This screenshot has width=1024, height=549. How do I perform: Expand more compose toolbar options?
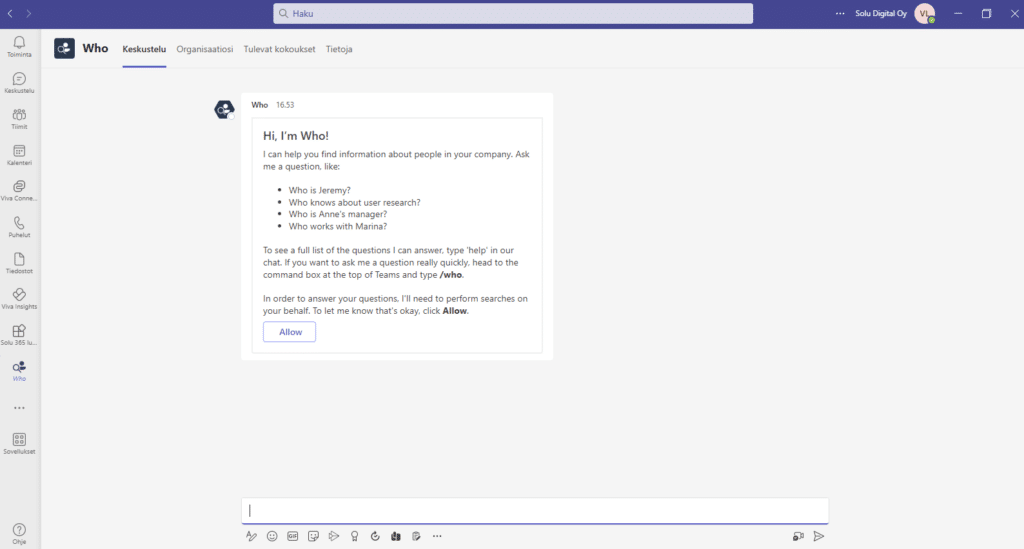tap(437, 536)
